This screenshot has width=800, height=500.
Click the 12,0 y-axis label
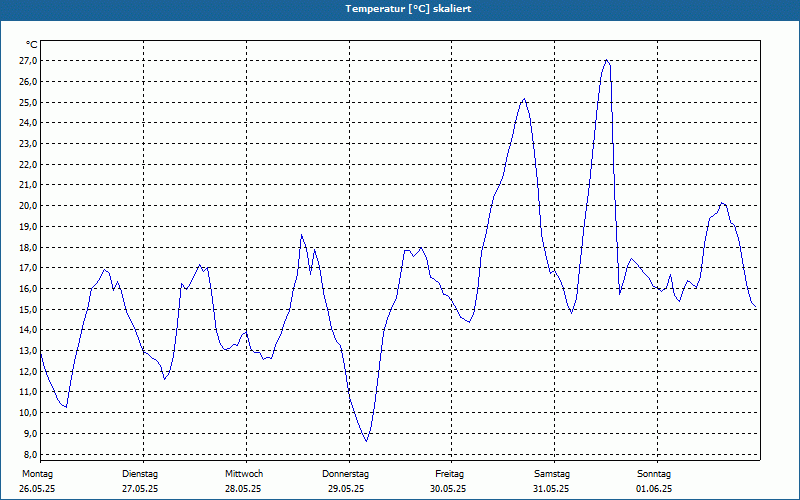pyautogui.click(x=28, y=371)
